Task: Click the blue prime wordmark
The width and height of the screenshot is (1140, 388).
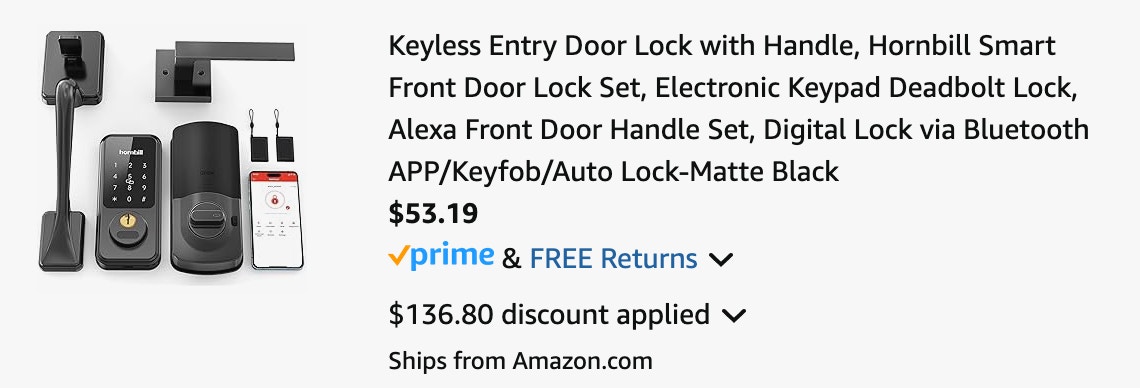Action: click(x=452, y=256)
